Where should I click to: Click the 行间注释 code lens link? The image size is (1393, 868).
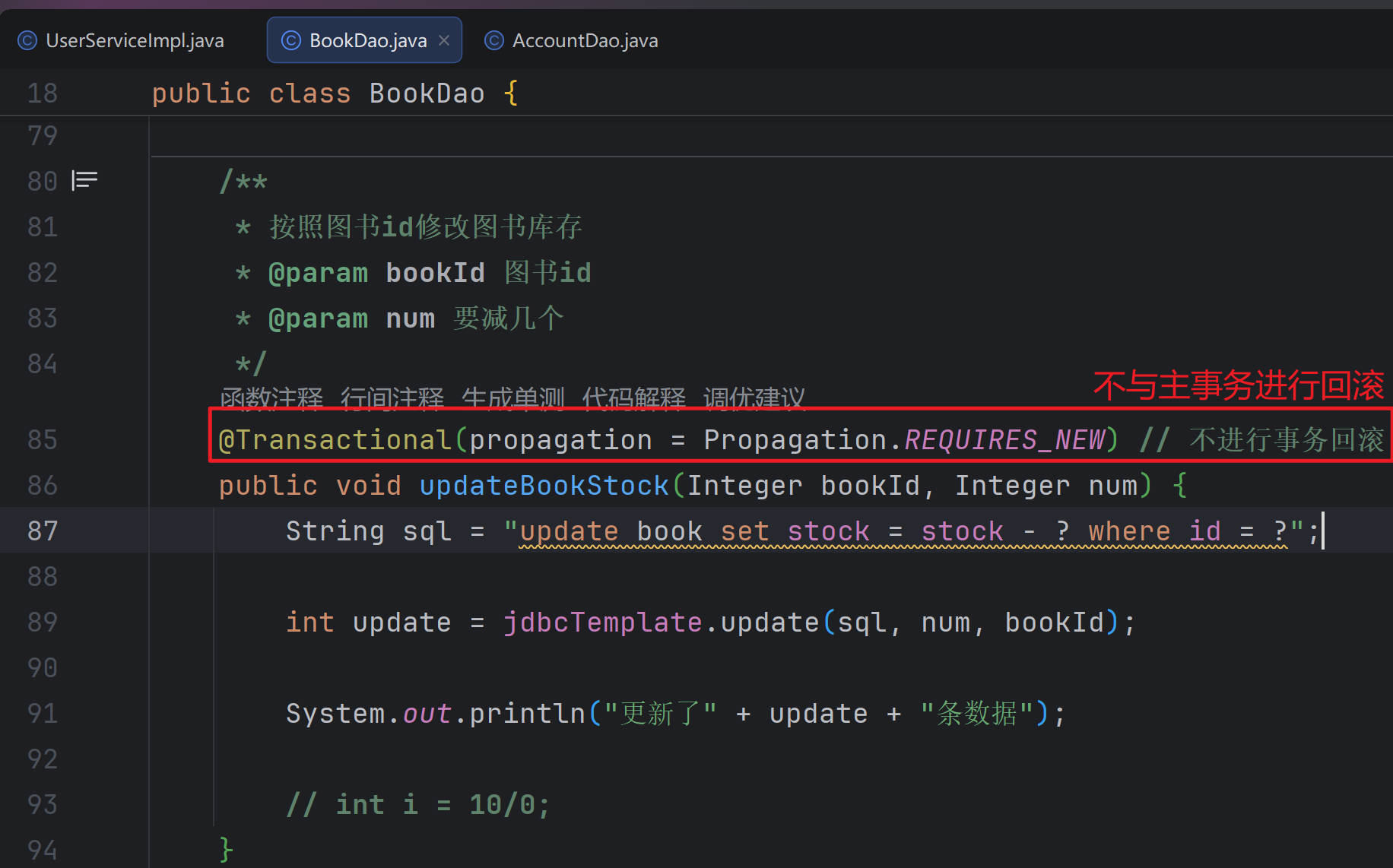point(392,398)
